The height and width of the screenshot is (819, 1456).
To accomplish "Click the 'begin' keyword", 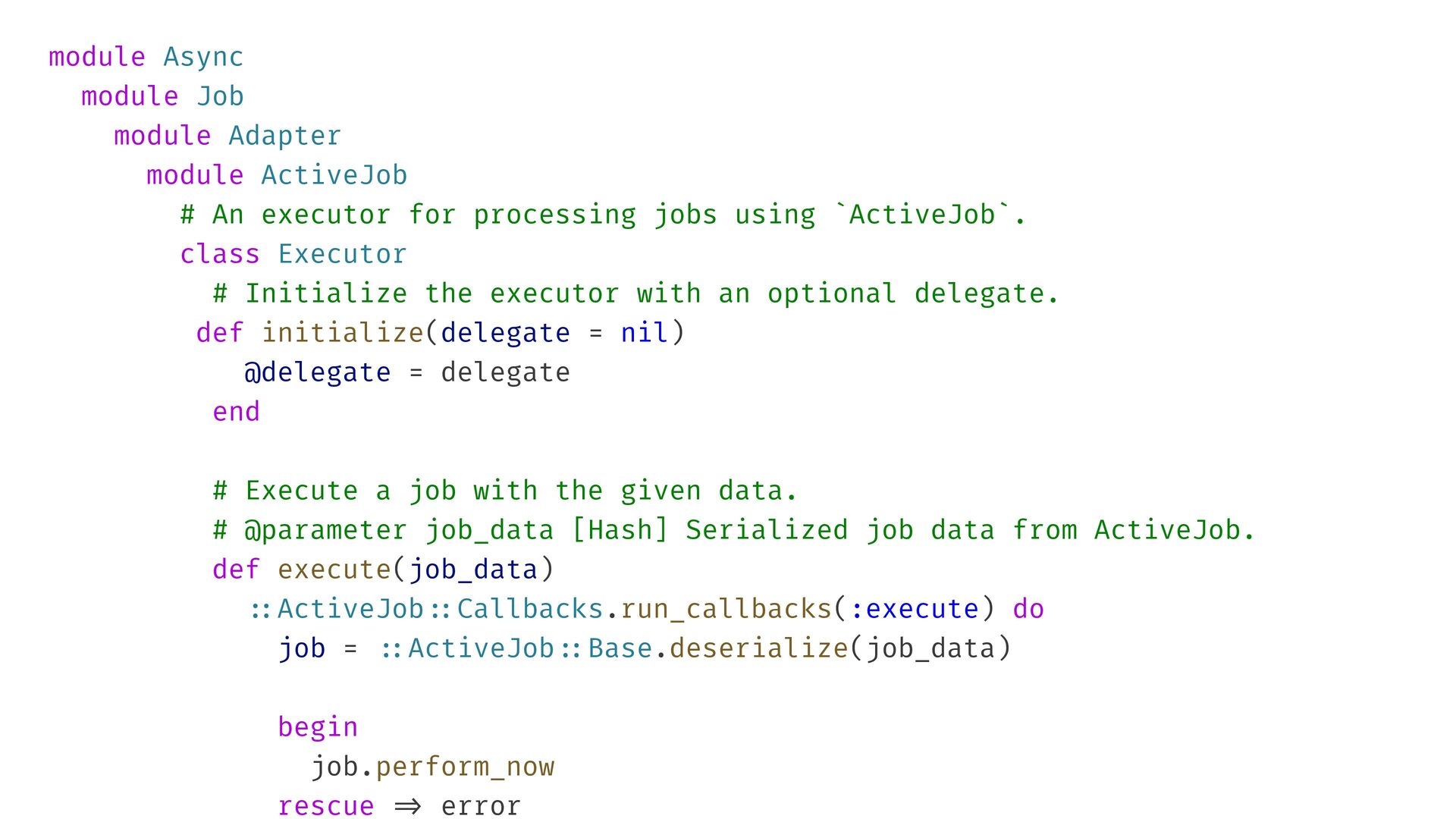I will pos(317,728).
